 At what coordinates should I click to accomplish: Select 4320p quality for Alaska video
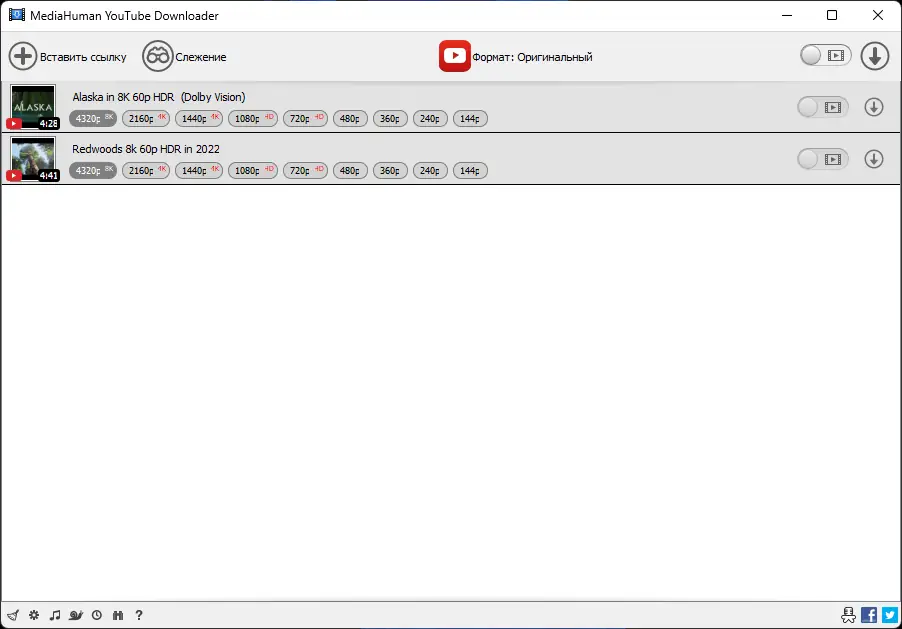tap(92, 118)
